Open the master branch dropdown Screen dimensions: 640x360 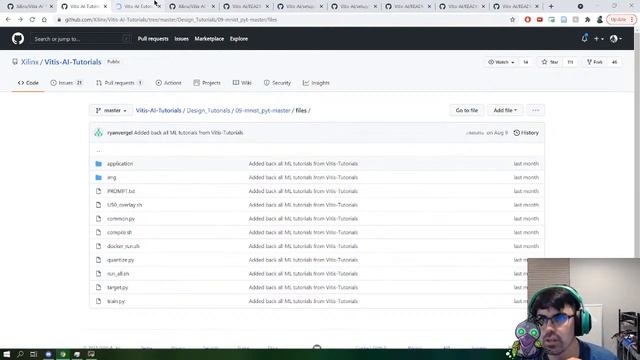(111, 110)
